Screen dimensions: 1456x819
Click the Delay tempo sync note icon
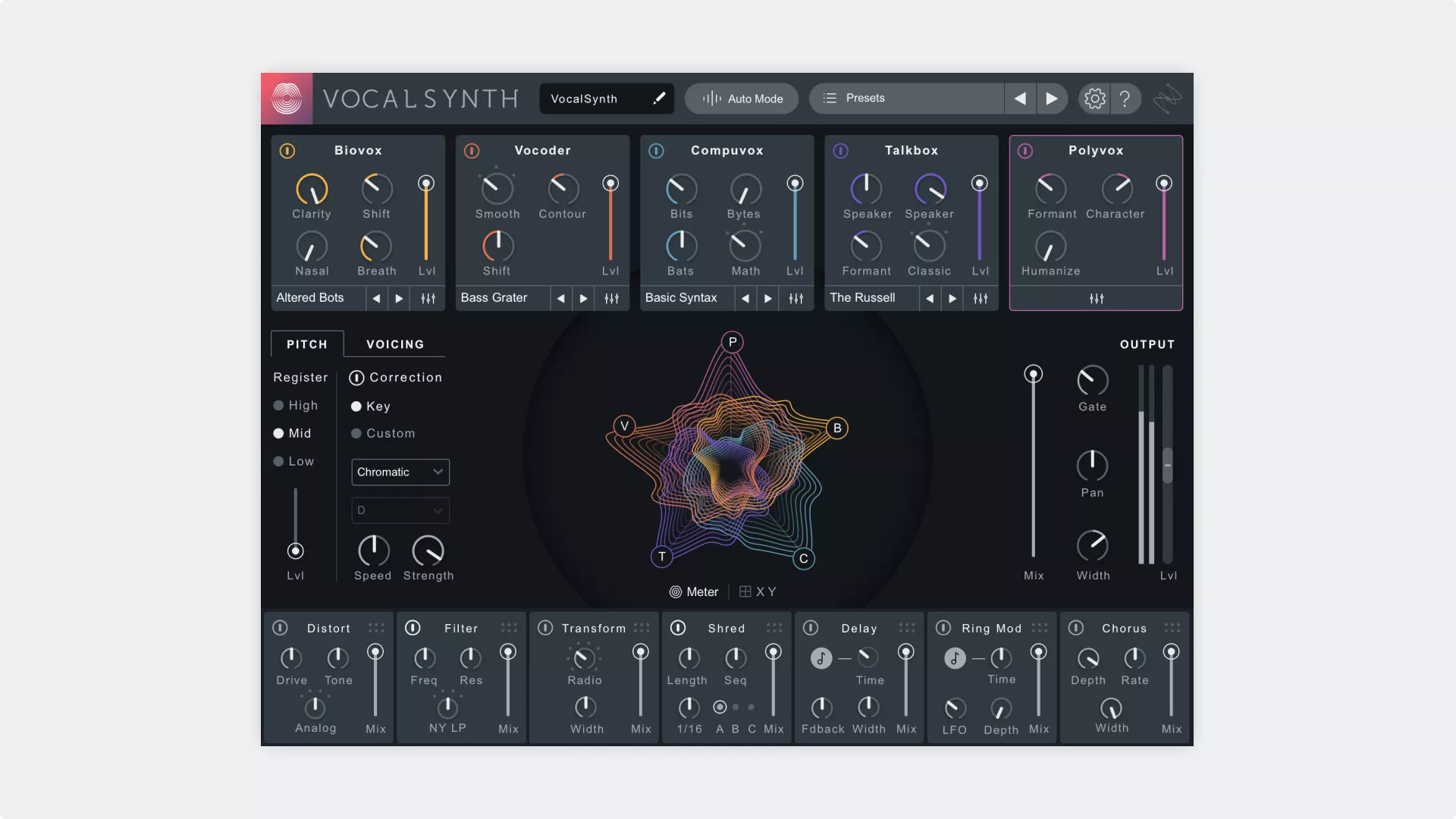coord(821,658)
